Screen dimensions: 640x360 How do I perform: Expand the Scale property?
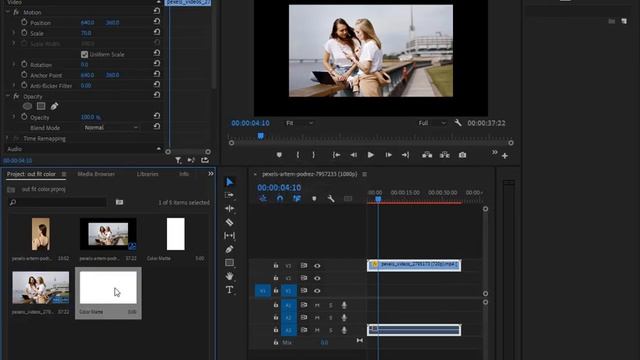pos(14,33)
